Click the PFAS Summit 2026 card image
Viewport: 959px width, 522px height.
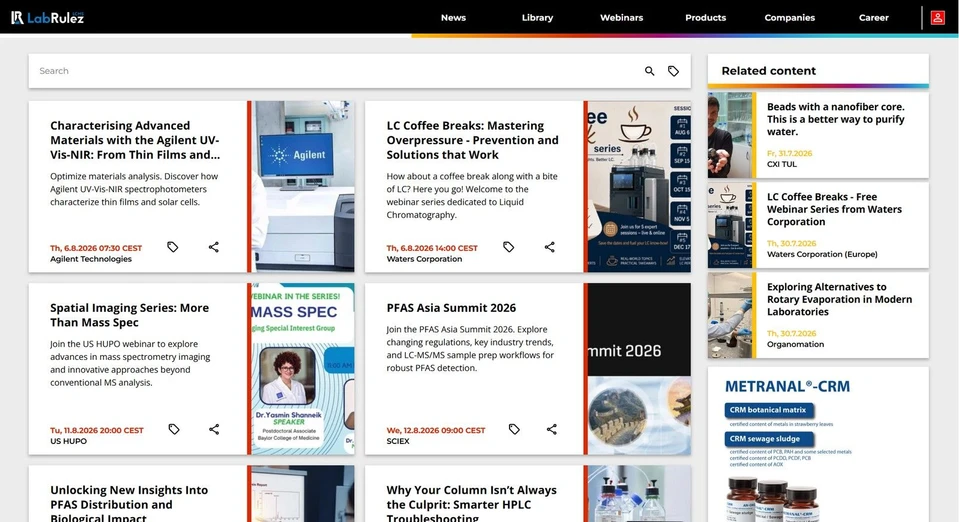click(639, 369)
